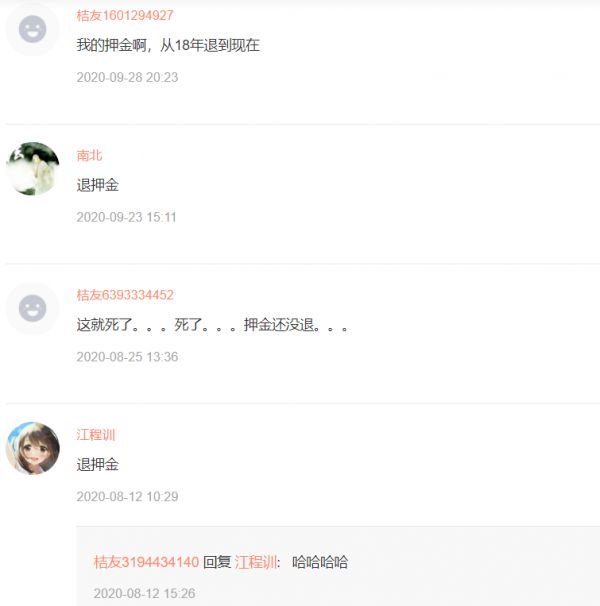
Task: Click 江程训's anime girl avatar
Action: click(32, 448)
